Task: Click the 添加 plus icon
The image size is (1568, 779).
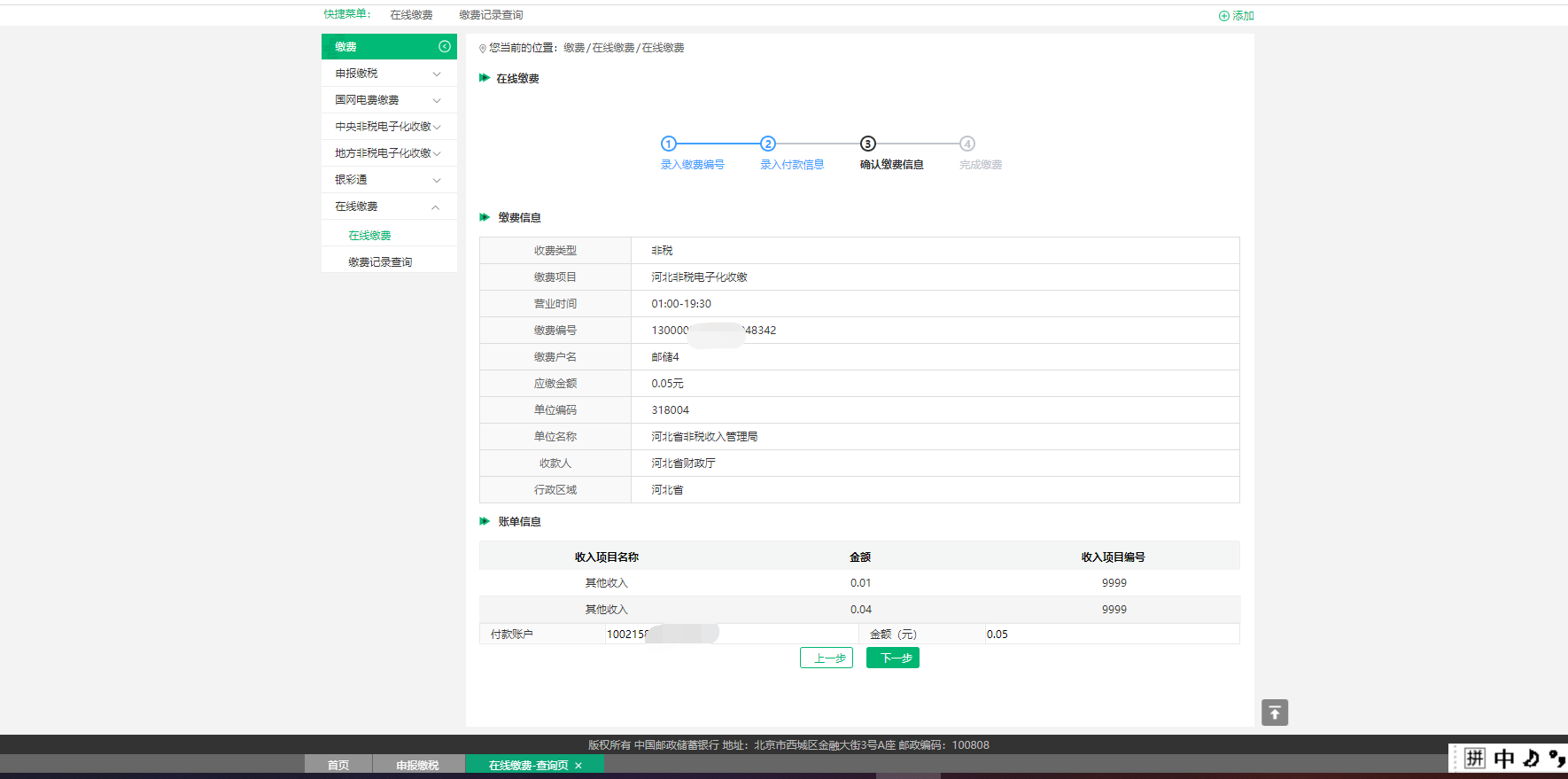Action: click(1224, 16)
